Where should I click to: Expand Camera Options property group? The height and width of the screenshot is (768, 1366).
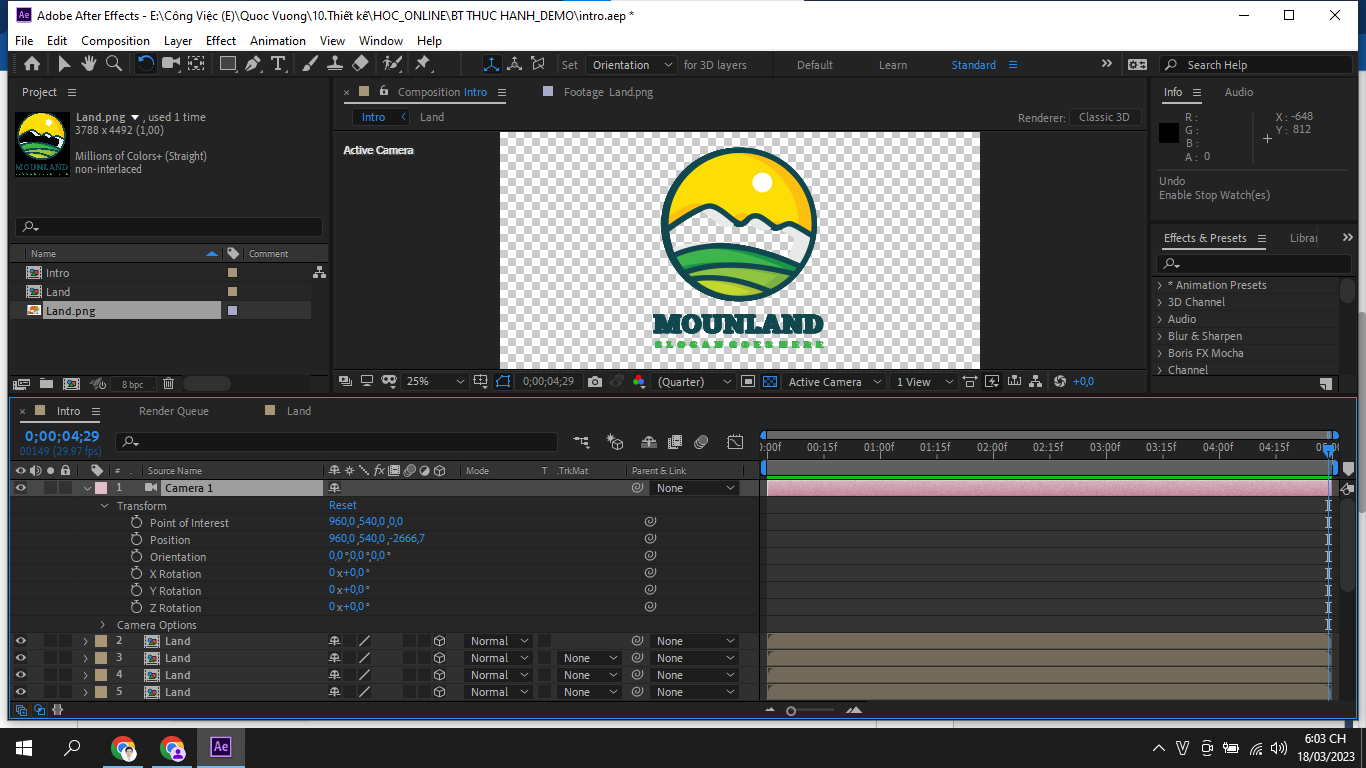(x=103, y=625)
